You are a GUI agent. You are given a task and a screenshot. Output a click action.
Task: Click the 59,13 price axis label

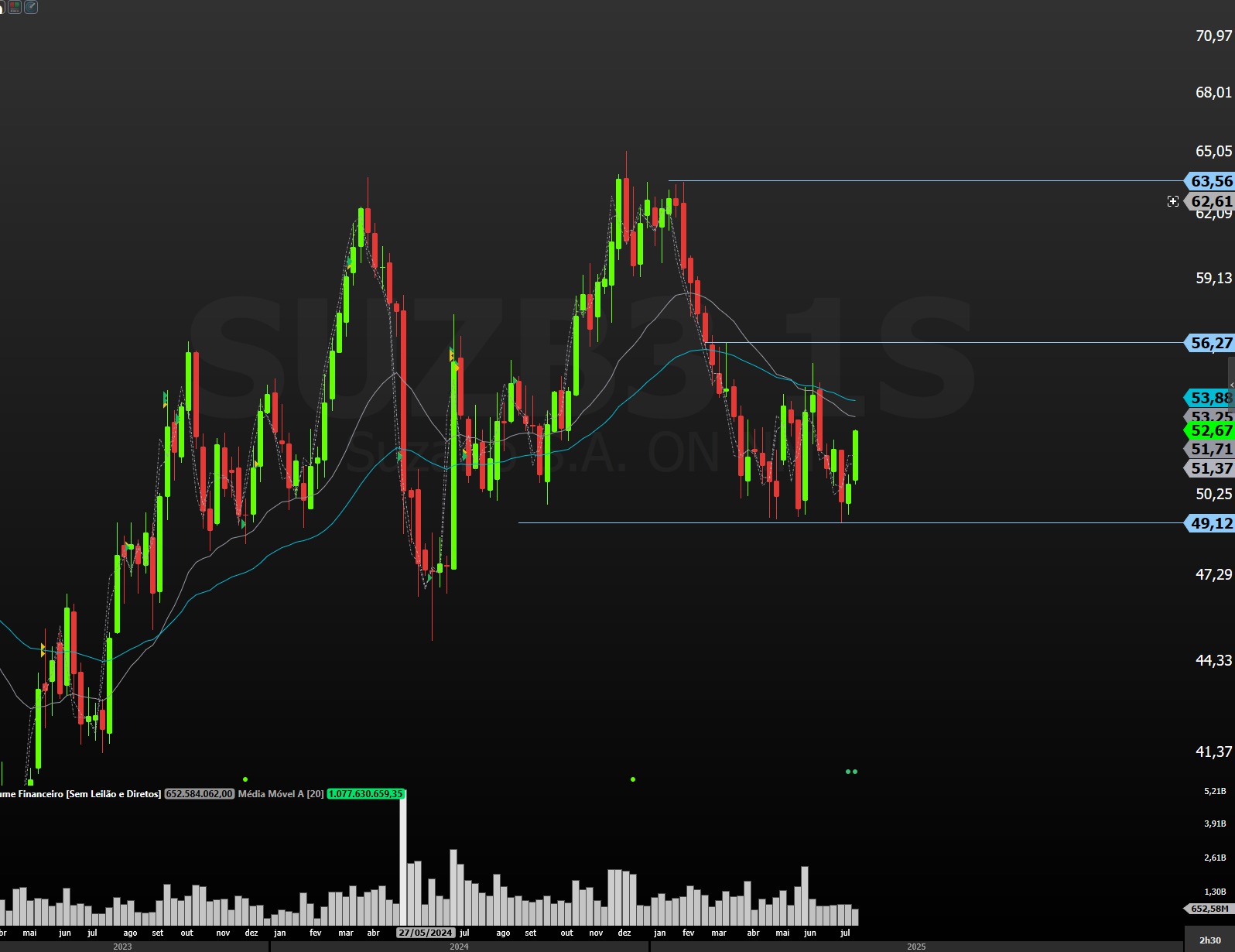(1213, 278)
